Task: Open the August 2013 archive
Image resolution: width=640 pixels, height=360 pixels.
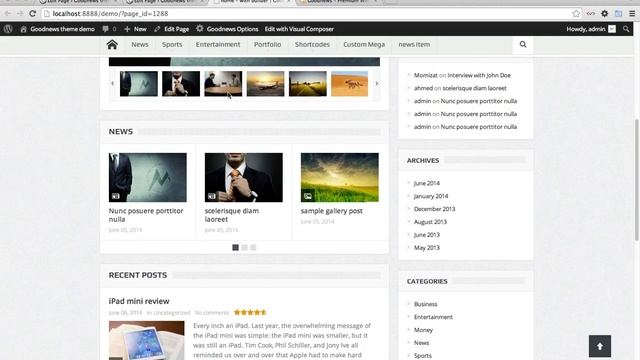Action: (430, 222)
